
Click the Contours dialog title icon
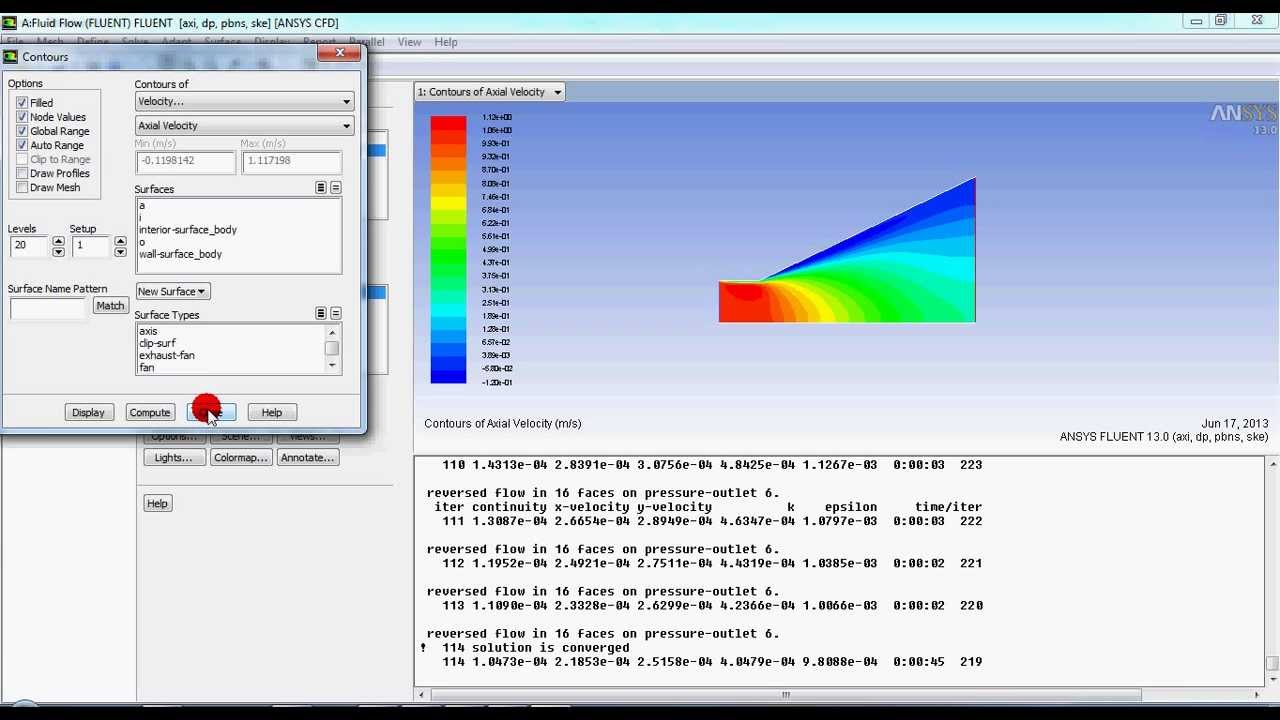11,57
